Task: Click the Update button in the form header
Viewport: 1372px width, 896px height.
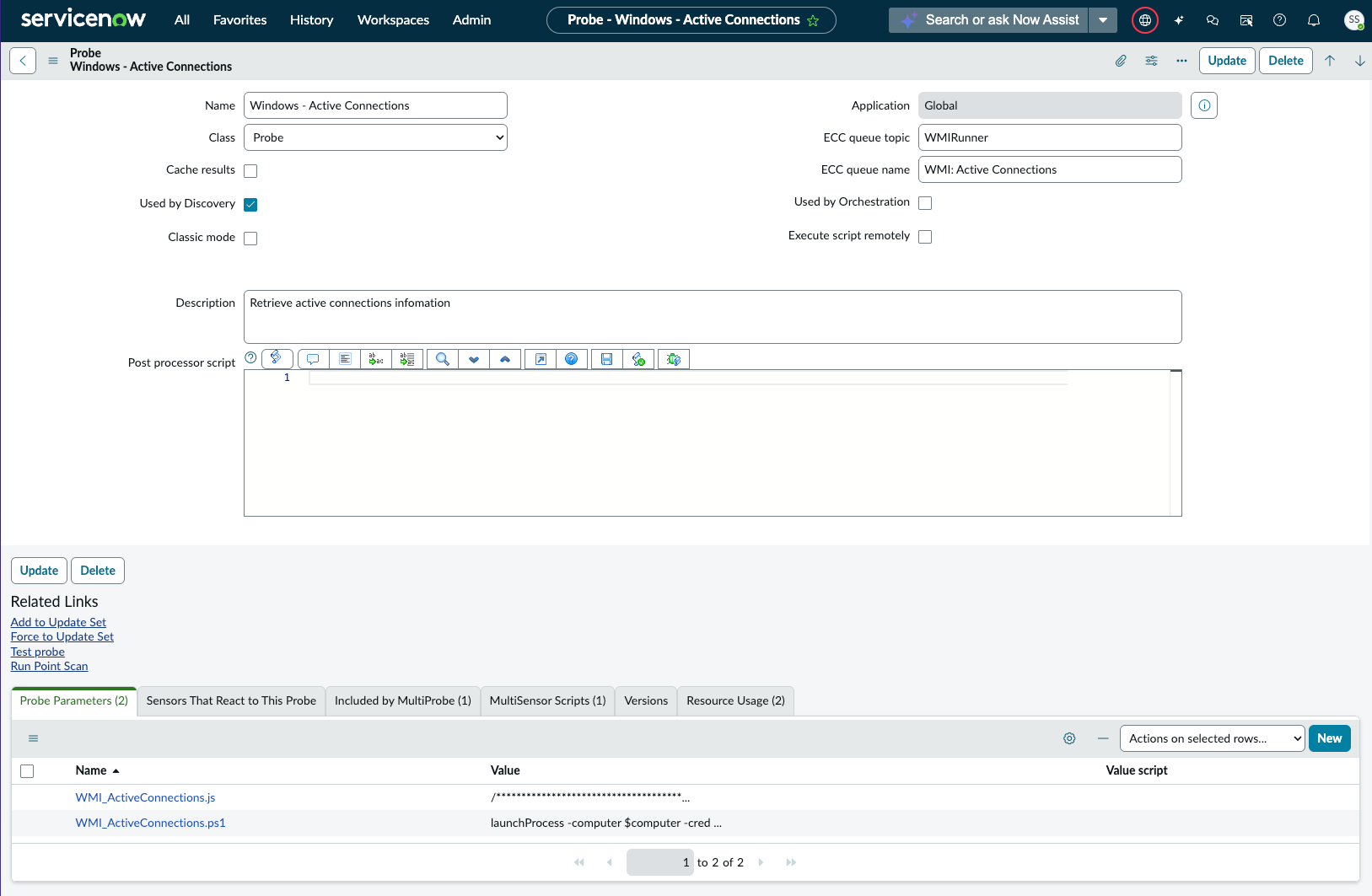Action: pyautogui.click(x=1227, y=61)
